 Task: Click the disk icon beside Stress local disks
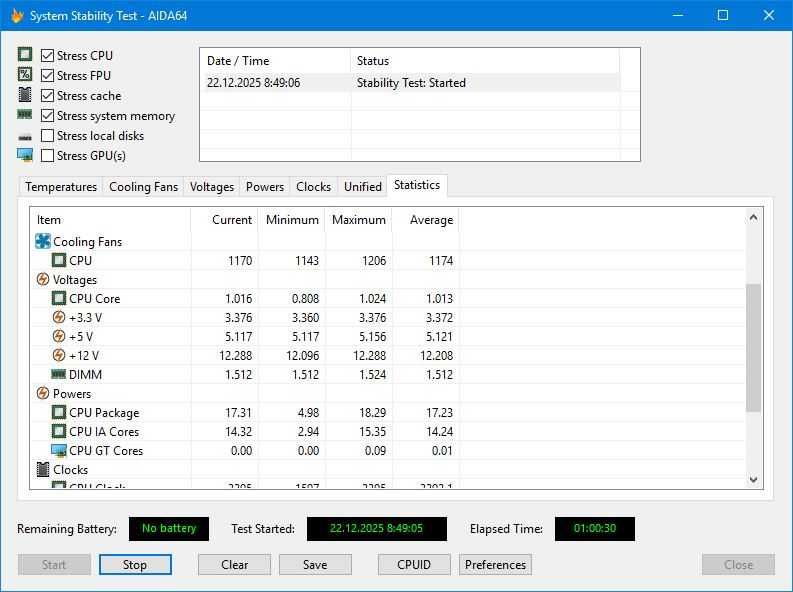pyautogui.click(x=25, y=137)
